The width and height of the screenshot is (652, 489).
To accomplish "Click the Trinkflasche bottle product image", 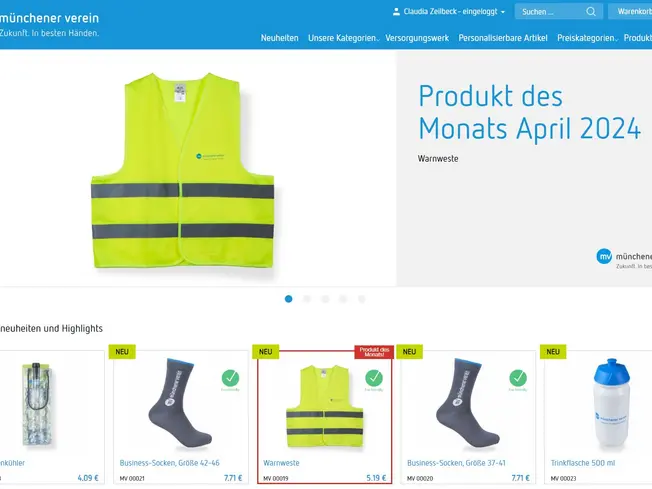I will (611, 403).
